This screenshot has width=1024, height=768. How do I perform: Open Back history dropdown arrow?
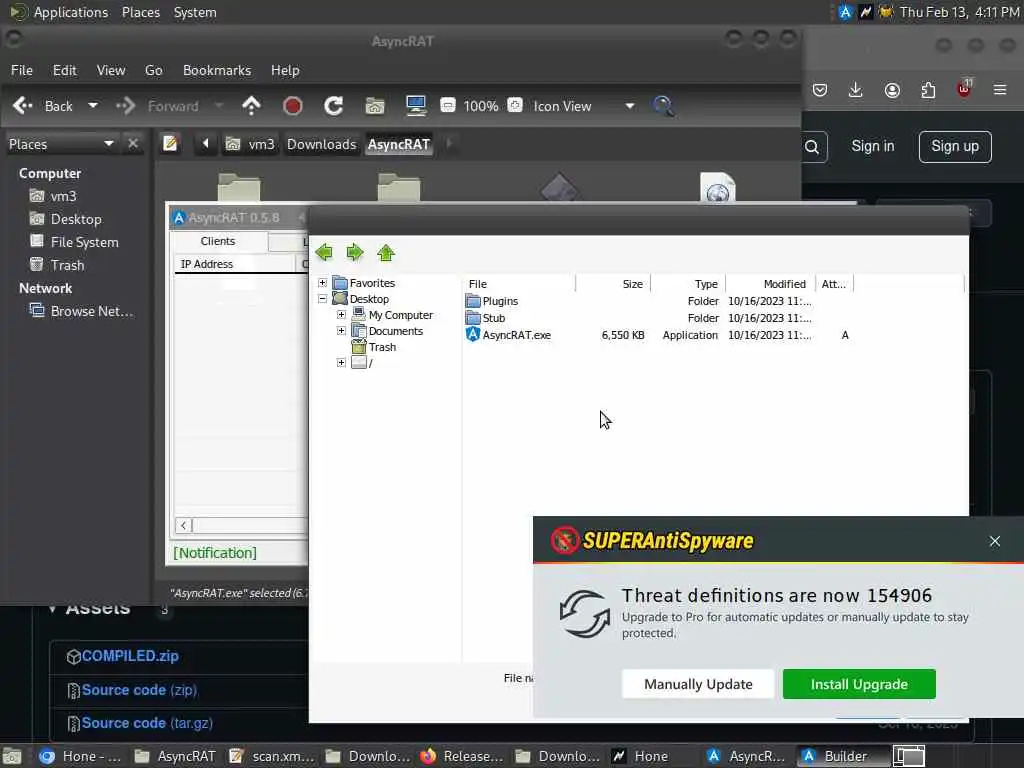[93, 106]
